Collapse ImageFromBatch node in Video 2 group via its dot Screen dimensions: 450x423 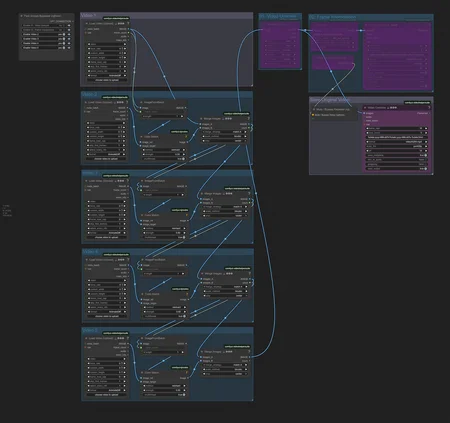pos(141,102)
